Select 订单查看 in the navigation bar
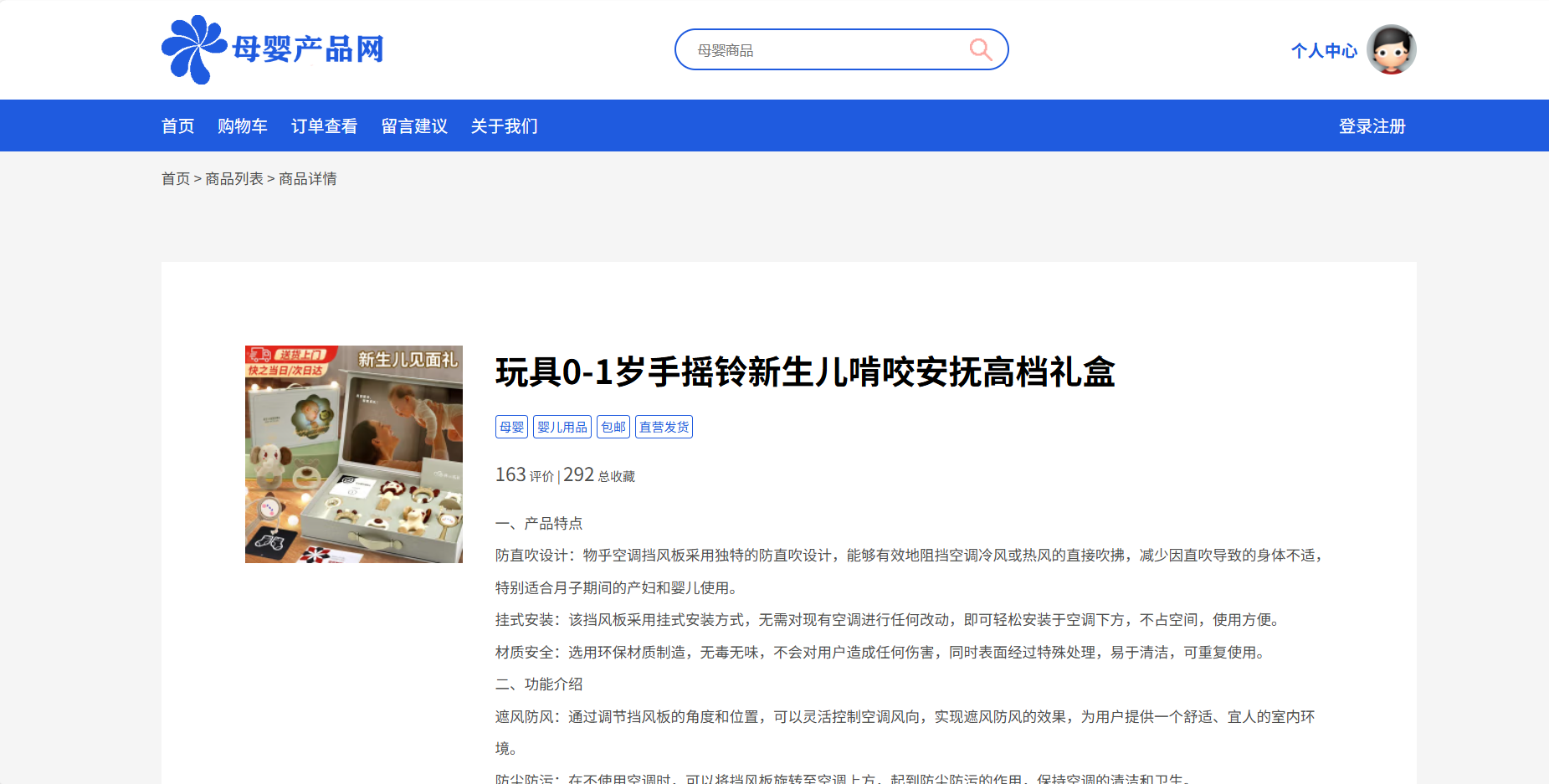 pyautogui.click(x=324, y=126)
